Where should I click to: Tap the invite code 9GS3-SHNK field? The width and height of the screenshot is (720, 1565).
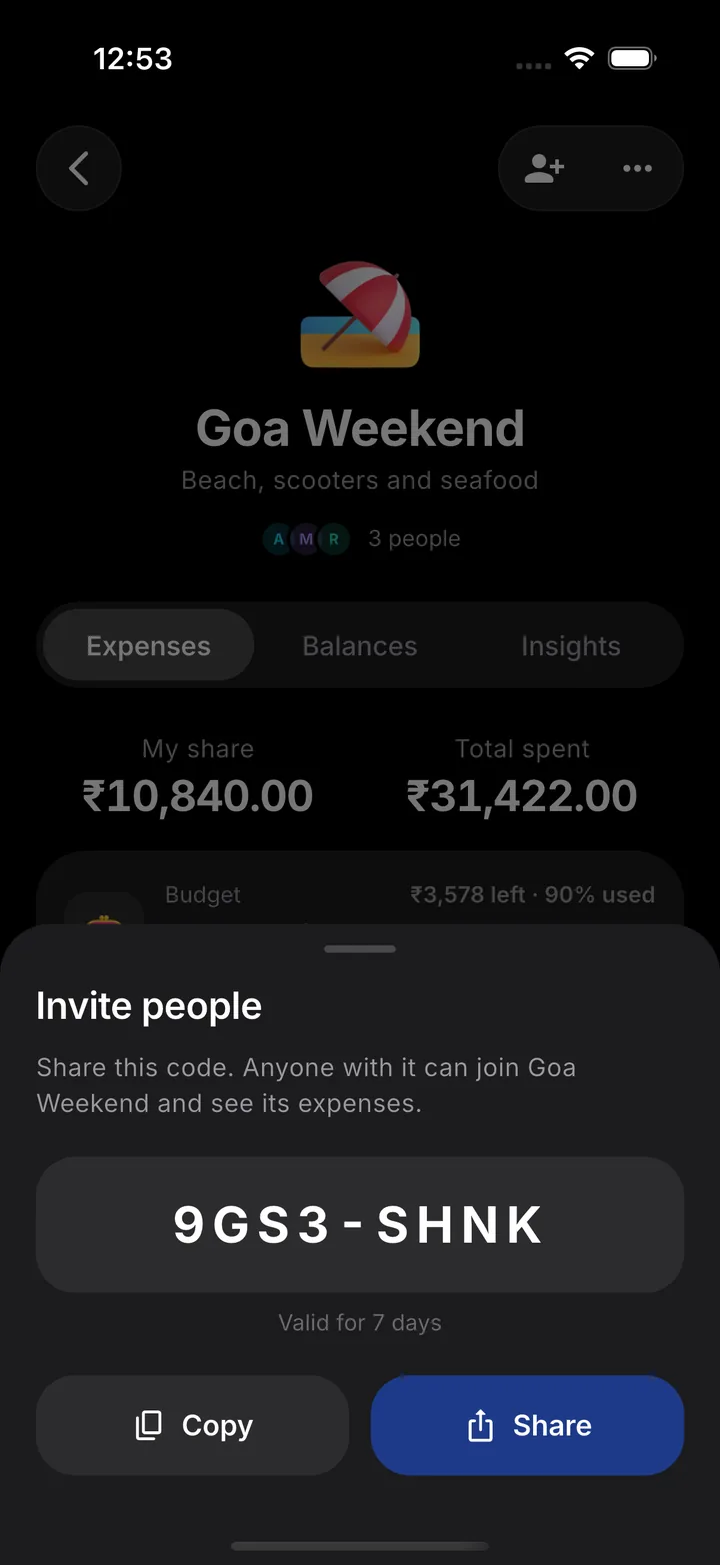(360, 1225)
